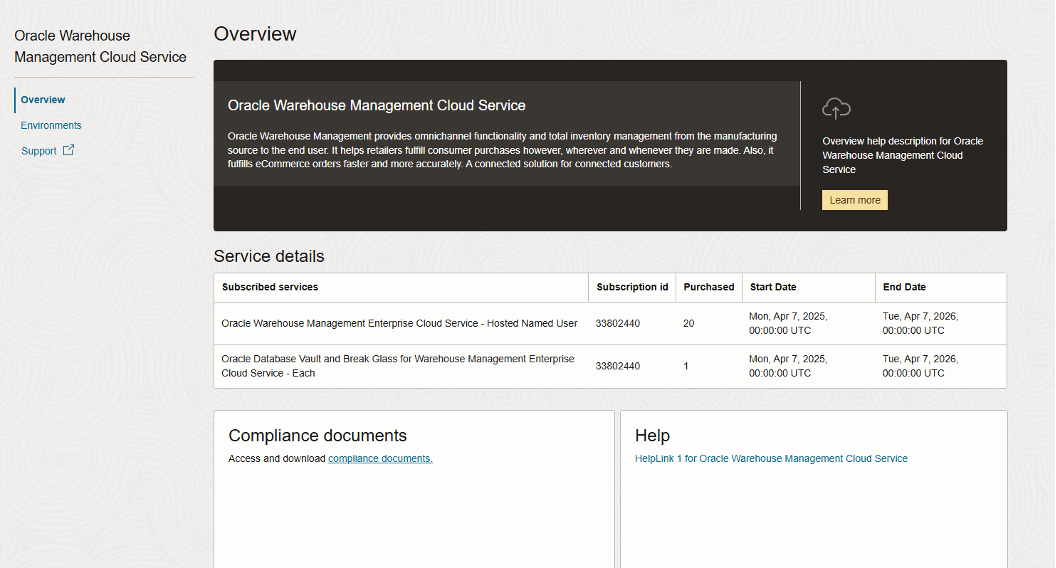
Task: Click the Overview page heading
Action: click(x=255, y=34)
